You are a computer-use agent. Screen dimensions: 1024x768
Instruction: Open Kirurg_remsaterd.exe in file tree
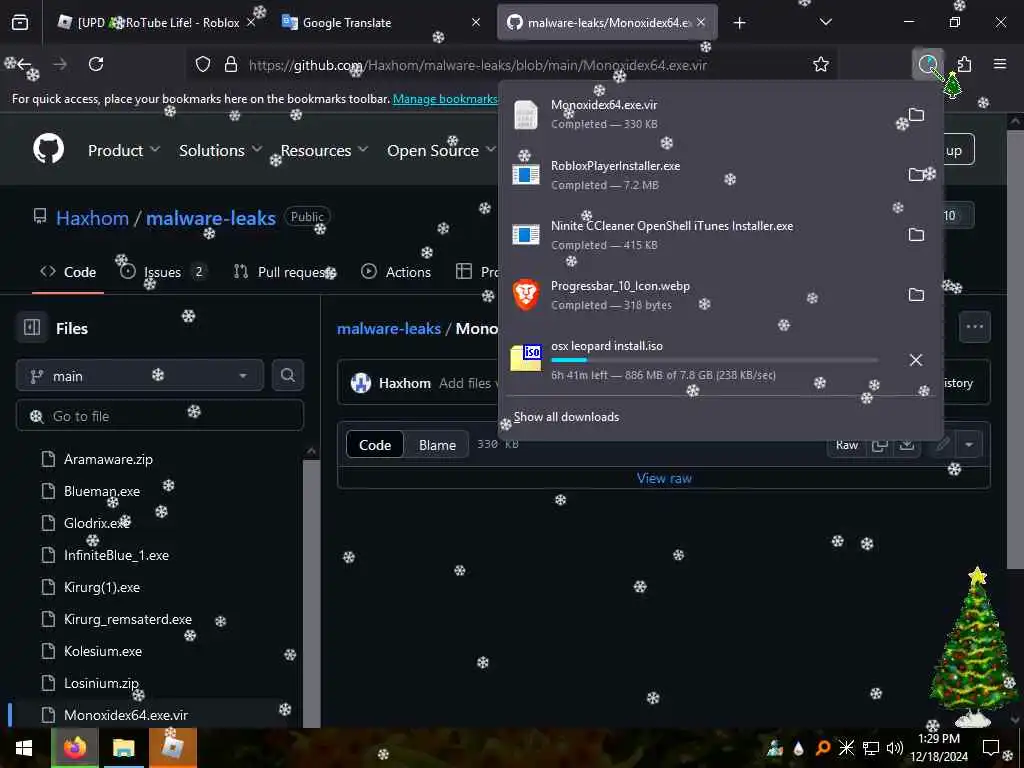[x=127, y=619]
